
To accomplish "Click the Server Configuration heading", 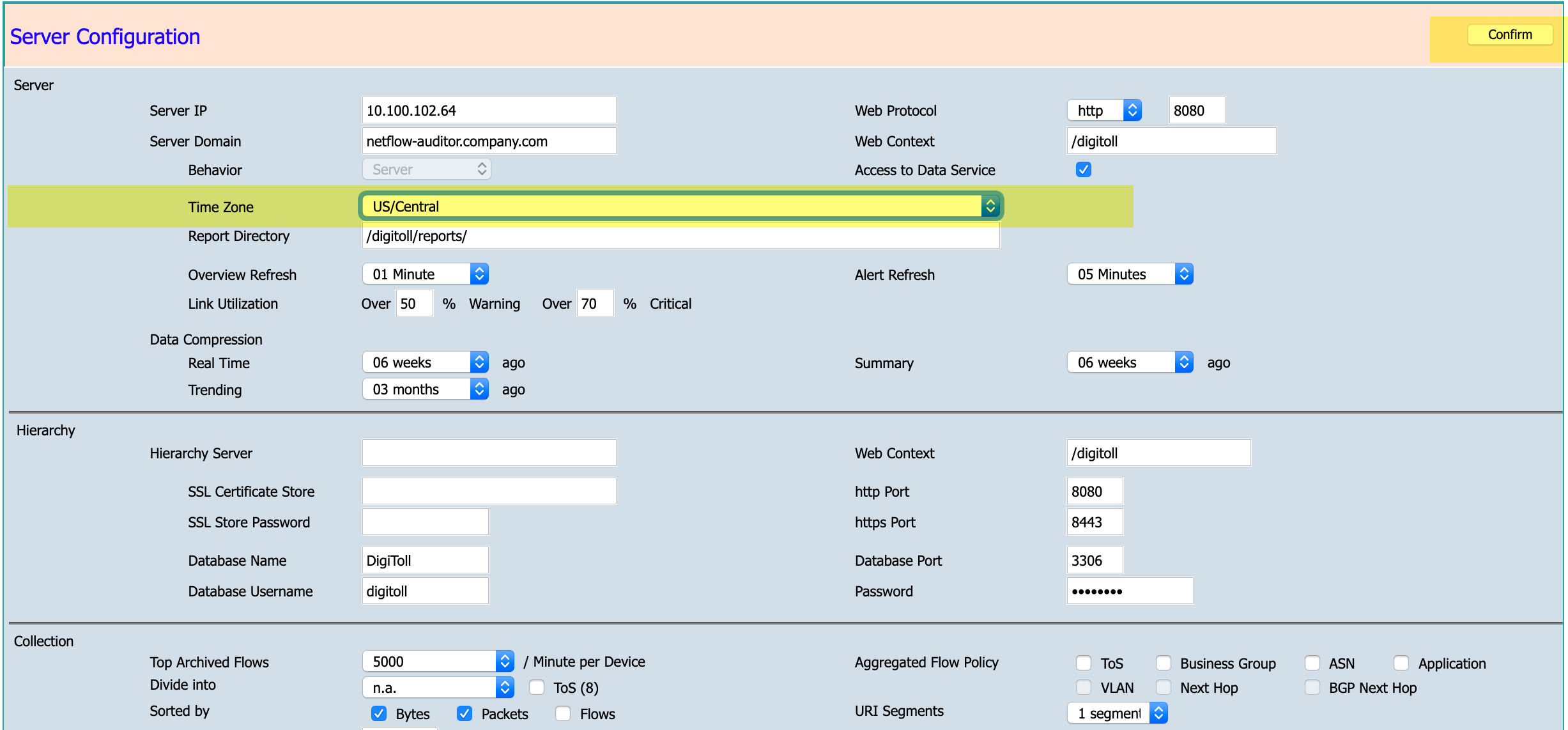I will (x=105, y=37).
